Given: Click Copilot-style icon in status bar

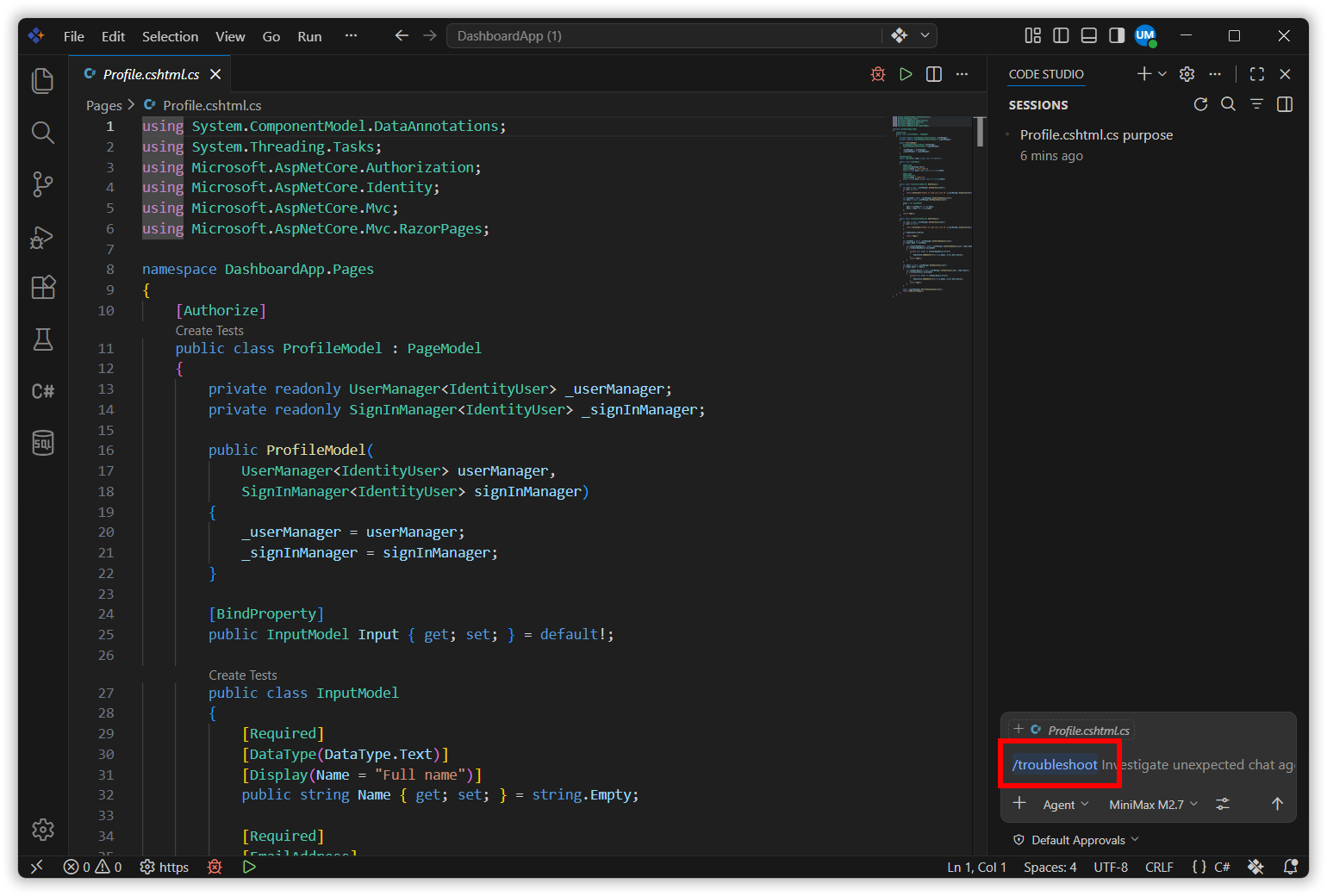Looking at the screenshot, I should [x=1255, y=867].
